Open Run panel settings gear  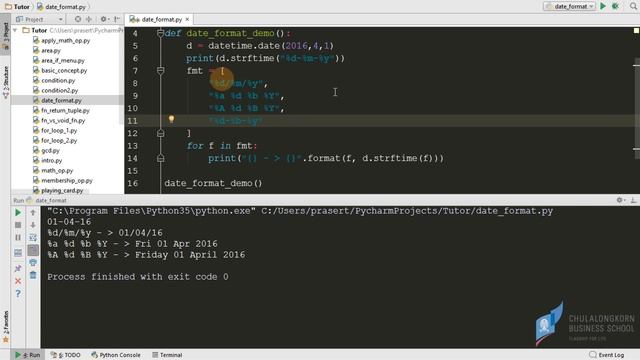pos(620,200)
